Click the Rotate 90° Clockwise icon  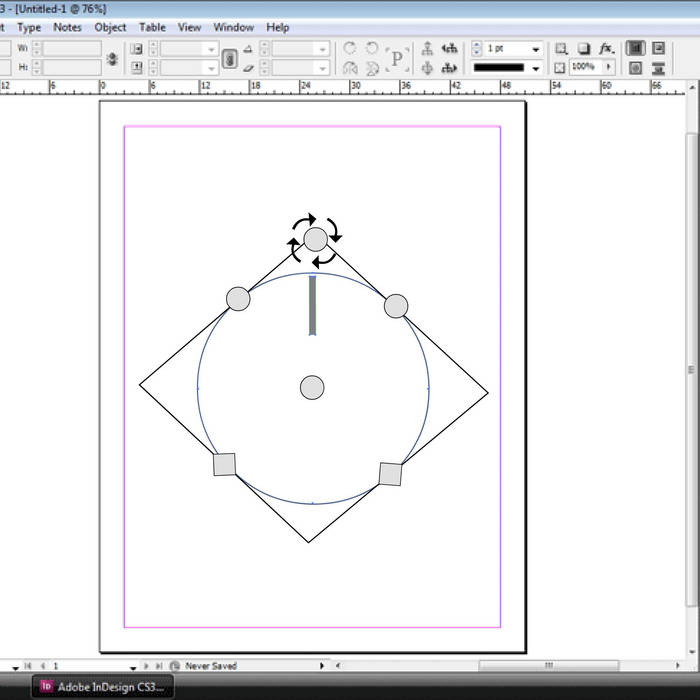[x=349, y=49]
